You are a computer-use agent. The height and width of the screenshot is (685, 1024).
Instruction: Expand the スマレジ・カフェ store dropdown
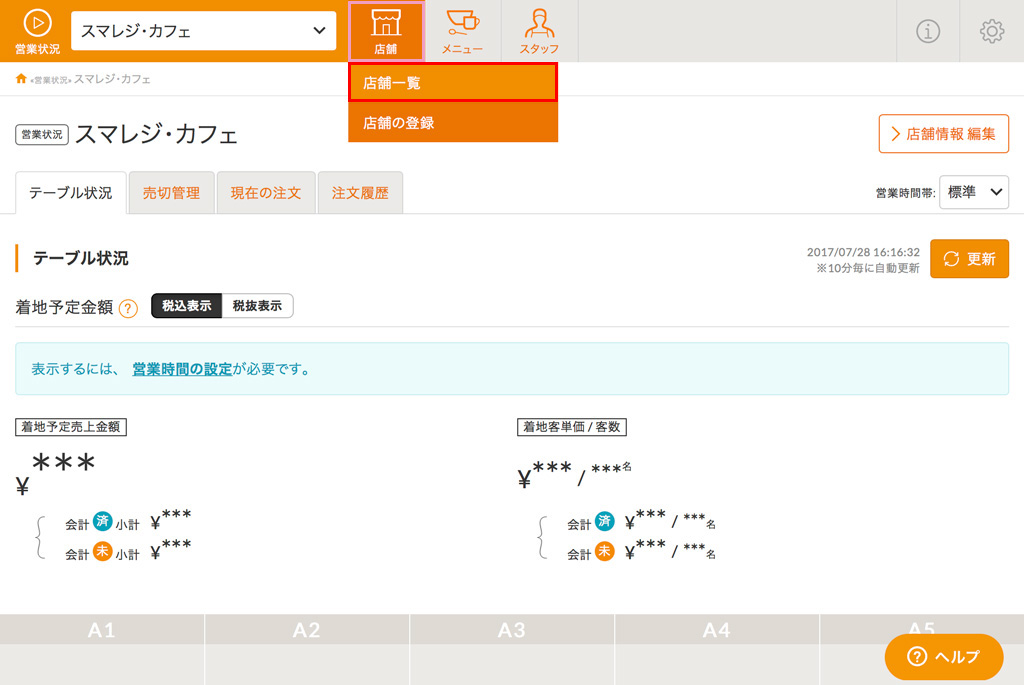click(x=203, y=31)
